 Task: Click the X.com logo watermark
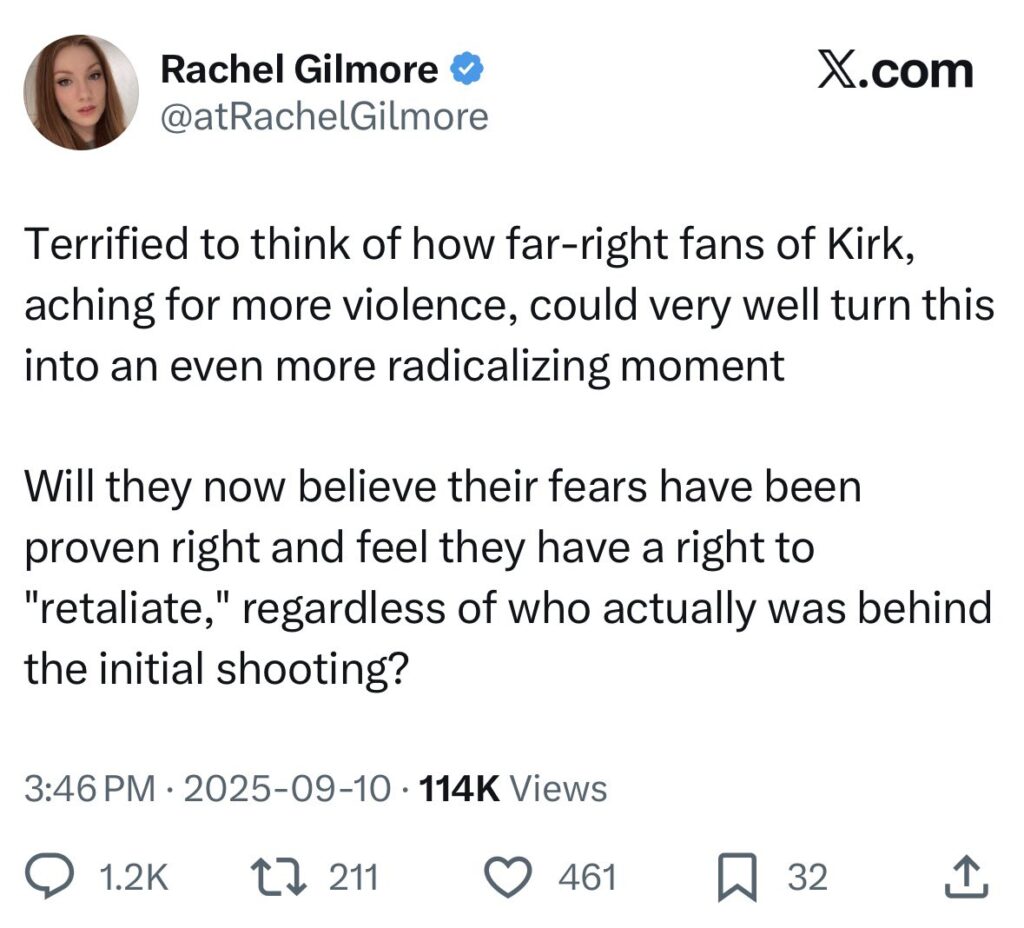pos(894,72)
